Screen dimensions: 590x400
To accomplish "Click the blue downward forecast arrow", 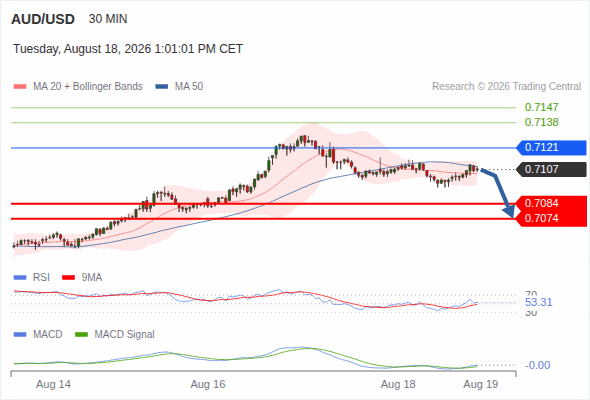I will 499,193.
